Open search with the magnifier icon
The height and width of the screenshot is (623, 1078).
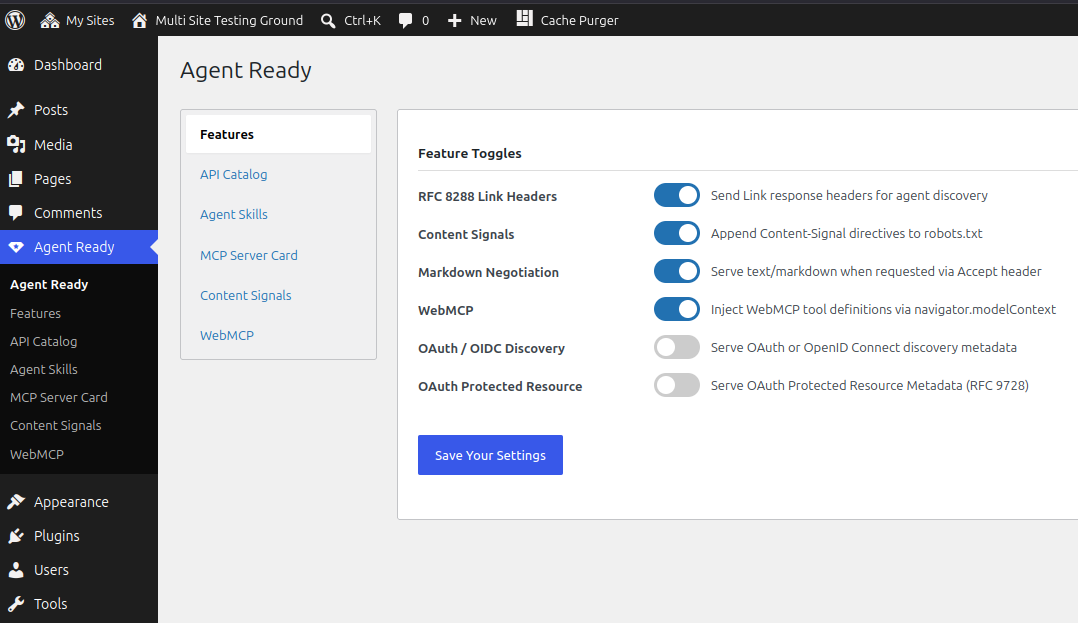pos(328,21)
